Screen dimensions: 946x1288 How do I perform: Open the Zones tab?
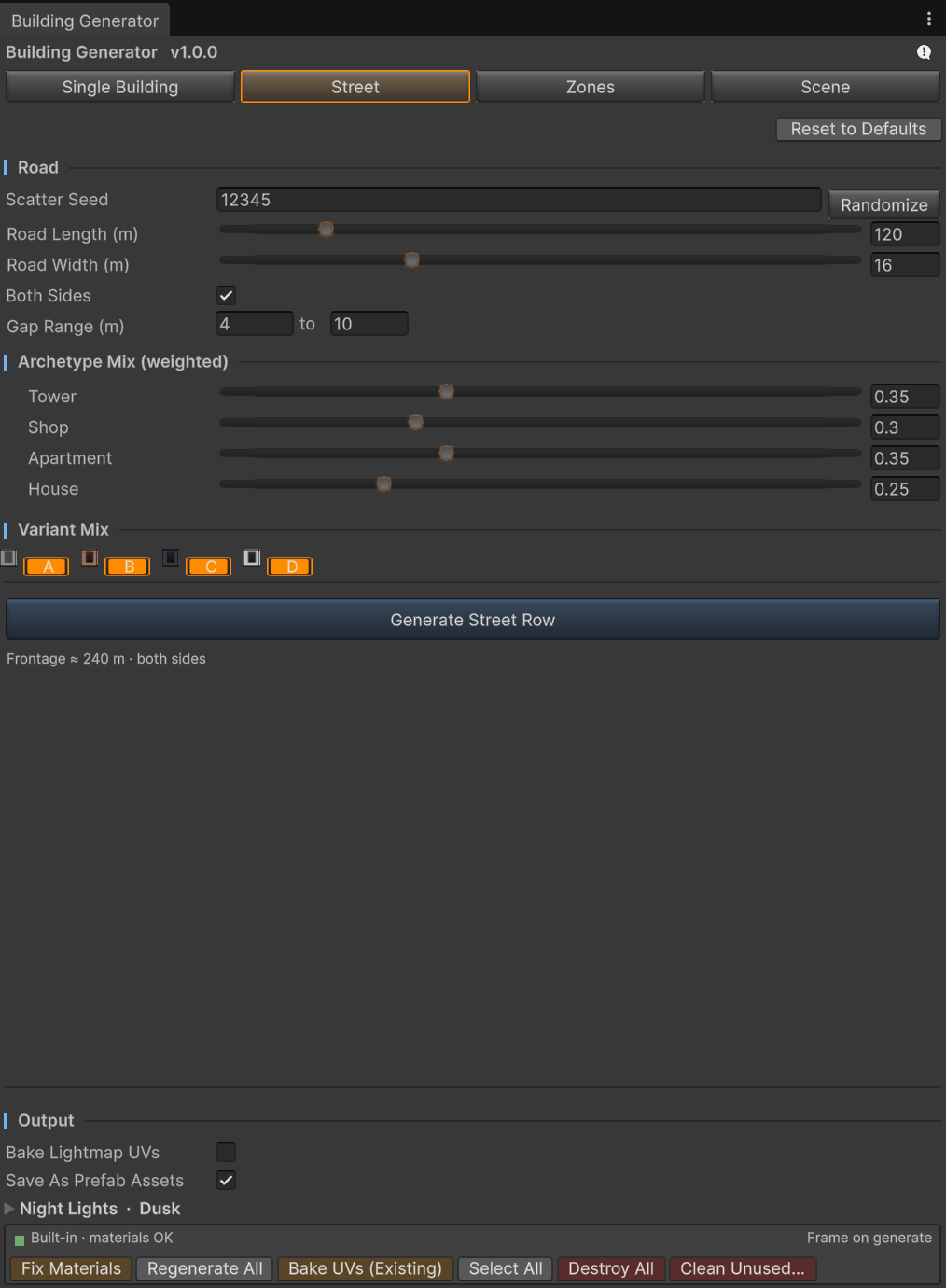(591, 87)
